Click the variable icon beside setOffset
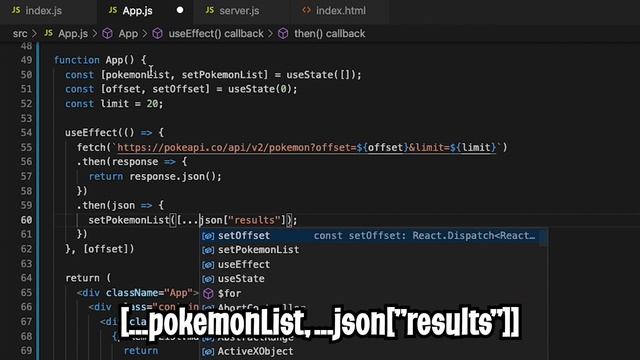This screenshot has height=360, width=640. [x=208, y=236]
